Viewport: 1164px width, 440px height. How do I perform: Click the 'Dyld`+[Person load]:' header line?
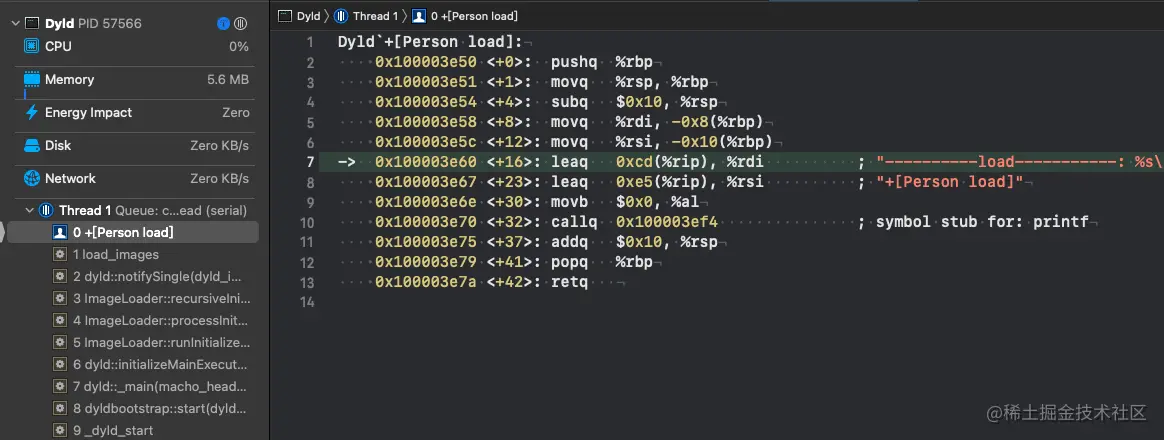[x=431, y=42]
